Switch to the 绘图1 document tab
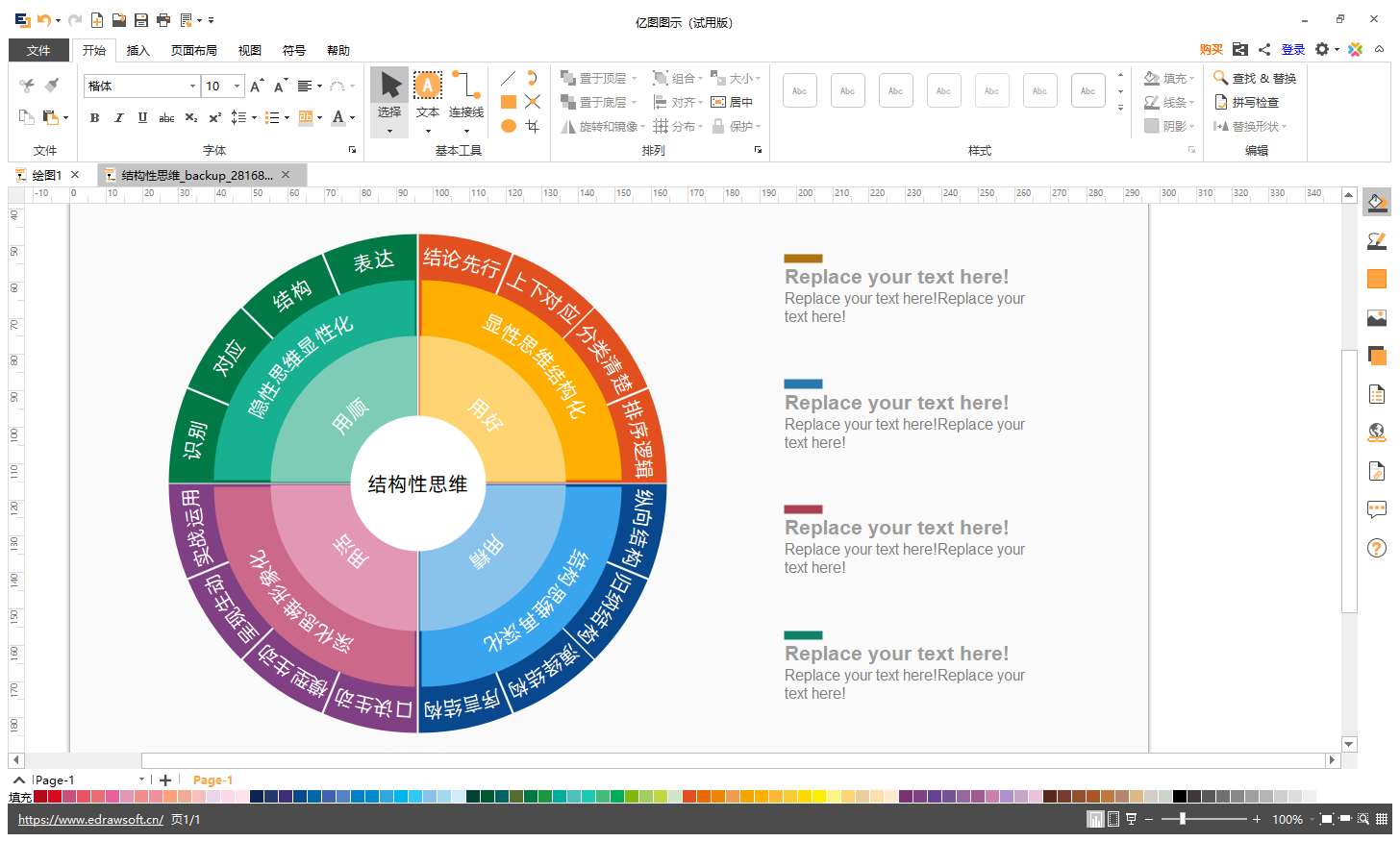 point(46,175)
